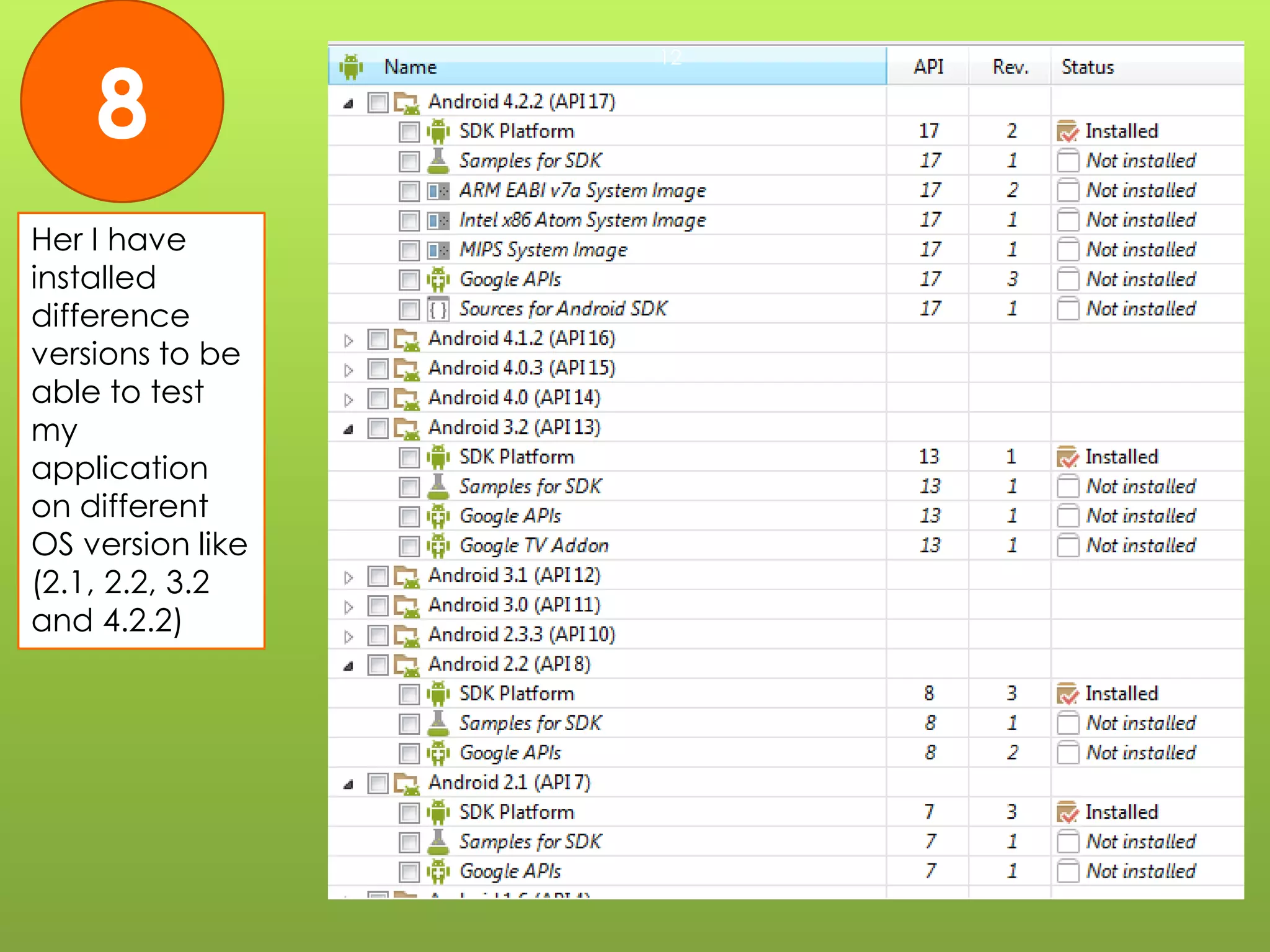Click the folder icon beside Android 4.0.3 (API 15)
1270x952 pixels.
pos(407,369)
